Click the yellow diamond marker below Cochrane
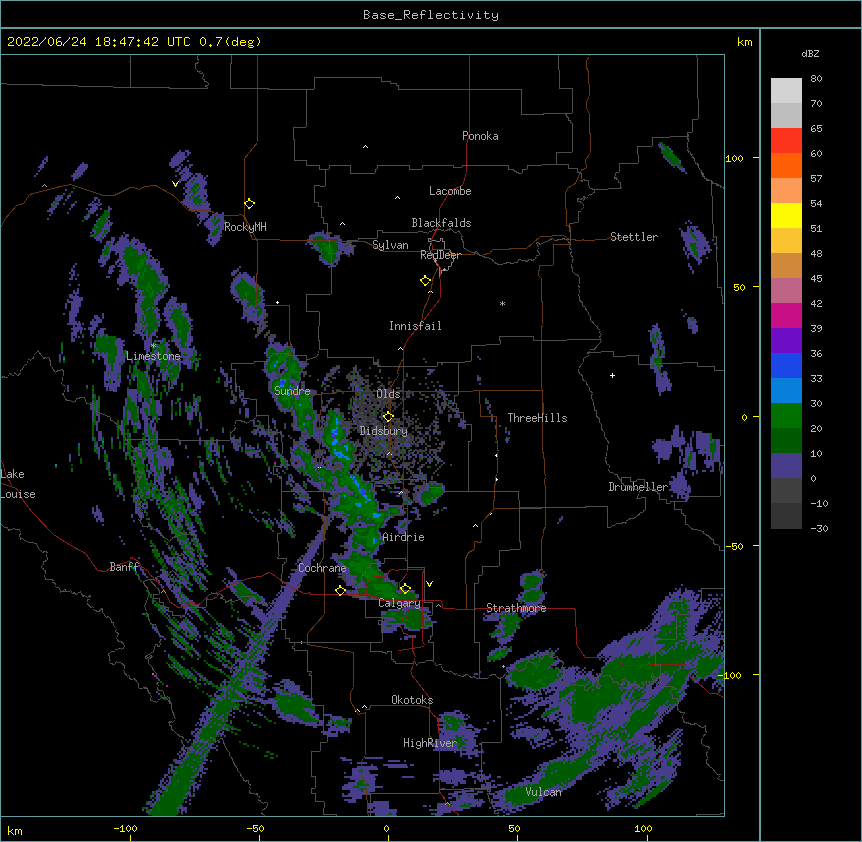This screenshot has height=842, width=862. pyautogui.click(x=340, y=590)
